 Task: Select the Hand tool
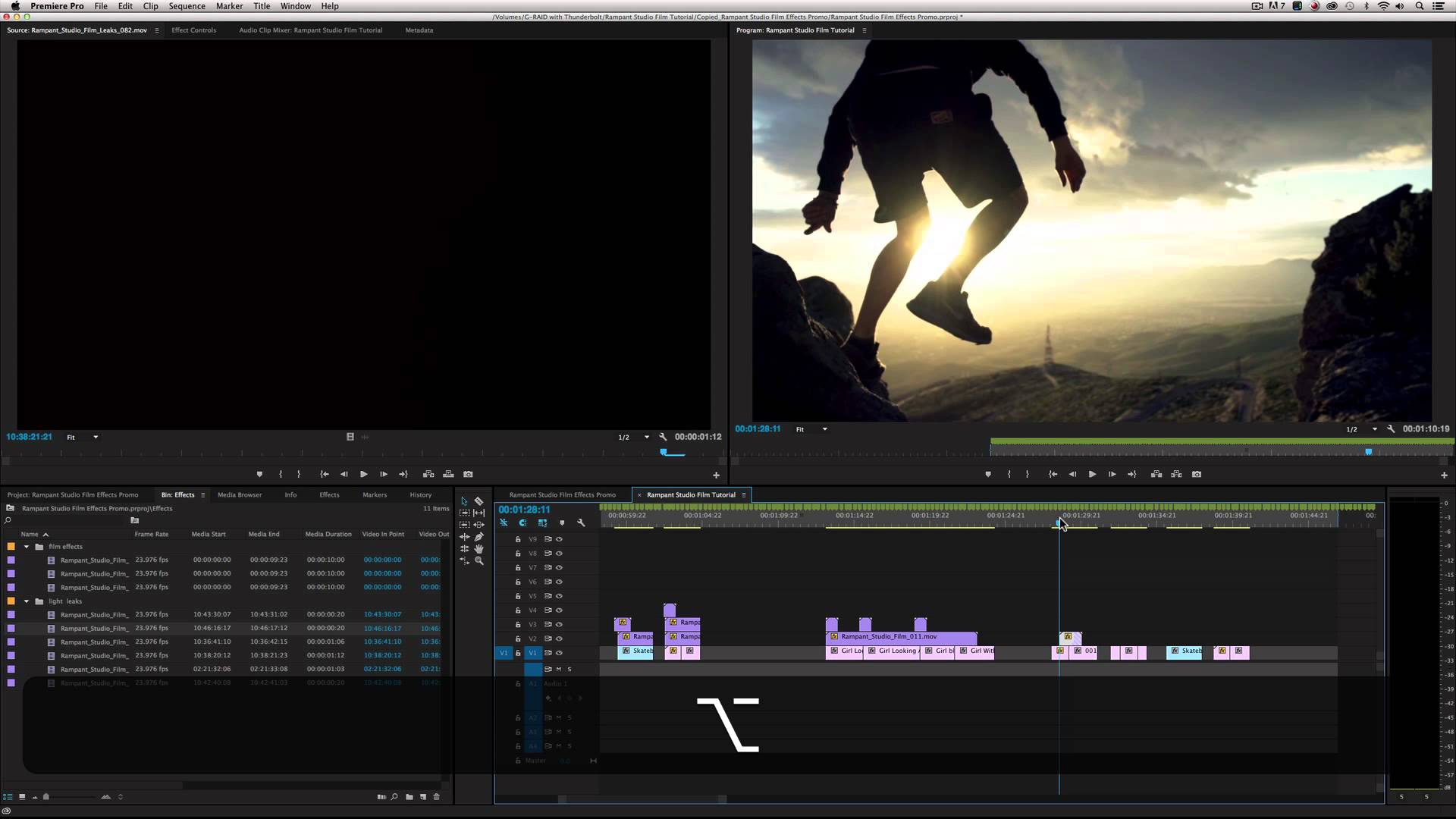pyautogui.click(x=479, y=549)
